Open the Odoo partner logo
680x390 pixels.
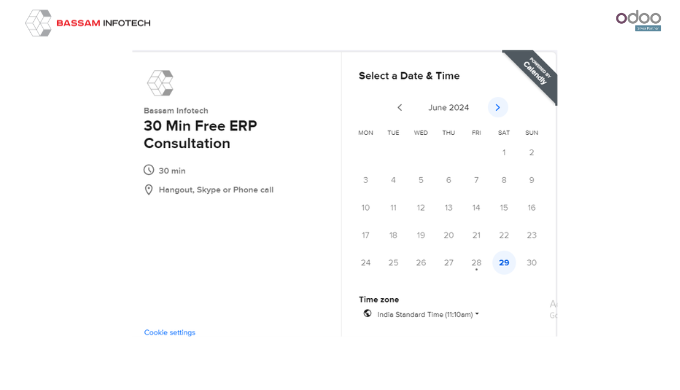coord(638,21)
